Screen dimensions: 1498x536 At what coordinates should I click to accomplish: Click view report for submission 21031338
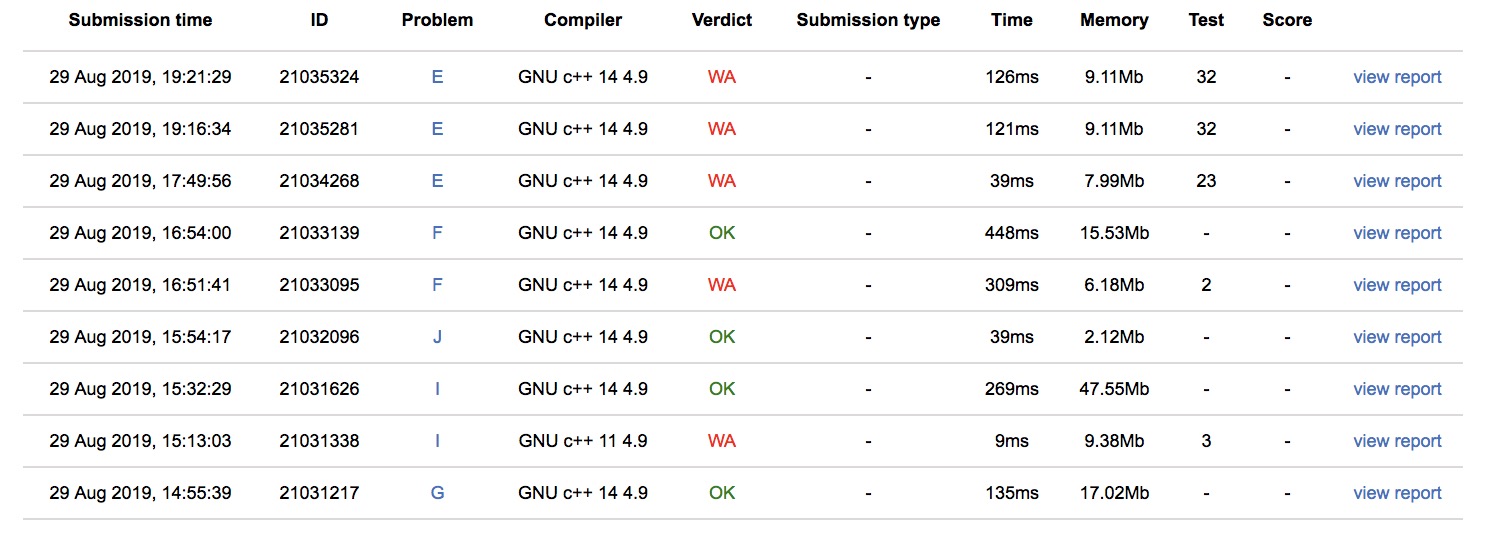(x=1396, y=441)
